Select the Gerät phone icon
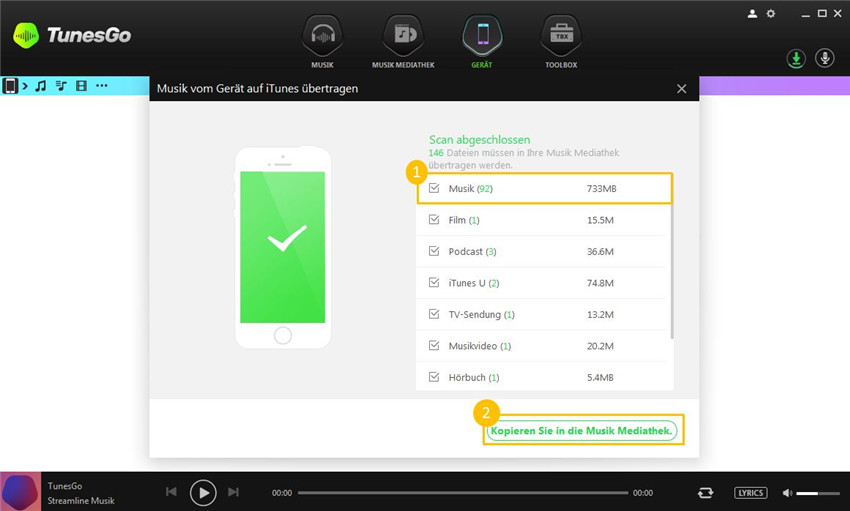The image size is (850, 511). 482,36
